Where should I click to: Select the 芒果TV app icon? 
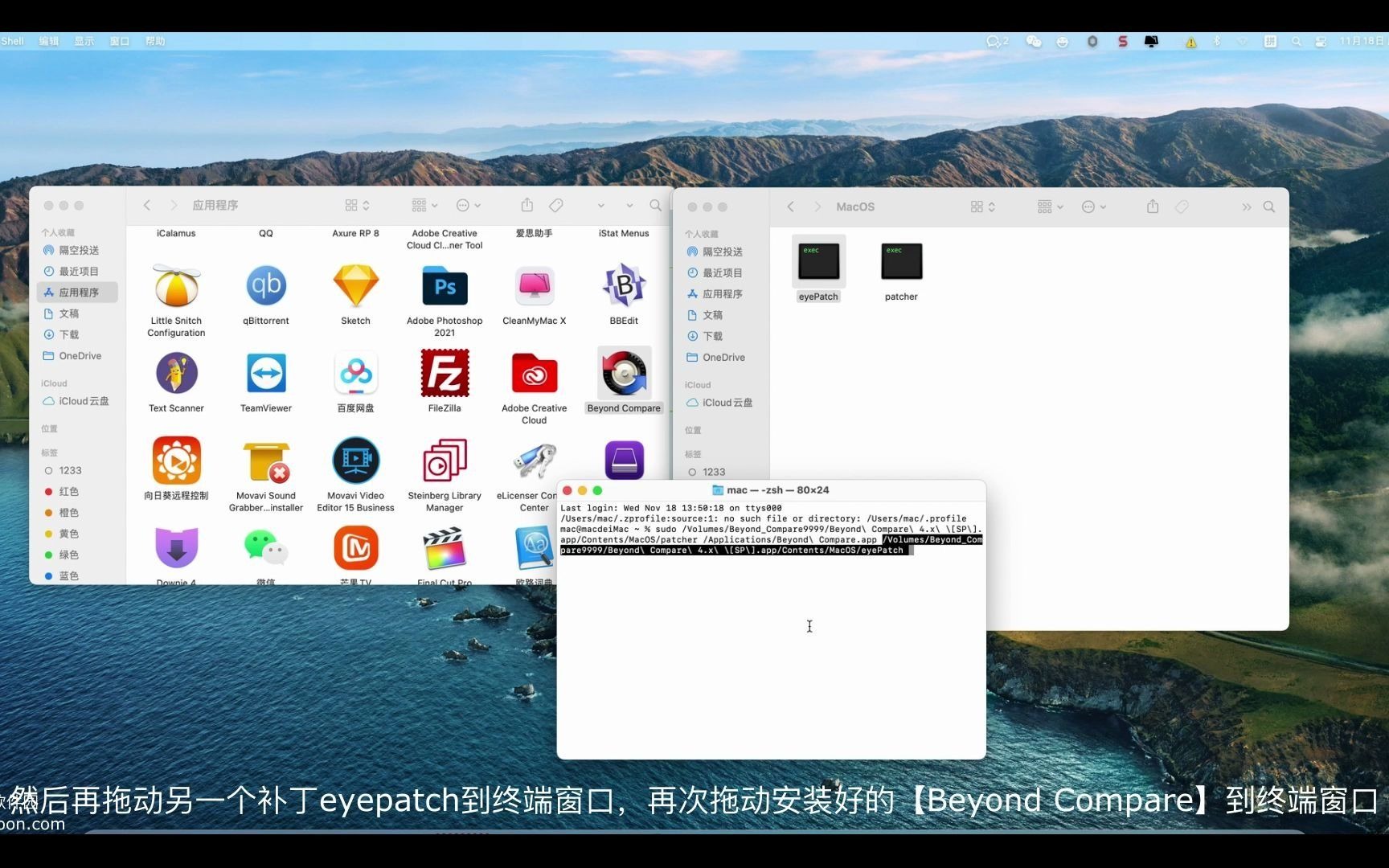(x=355, y=549)
